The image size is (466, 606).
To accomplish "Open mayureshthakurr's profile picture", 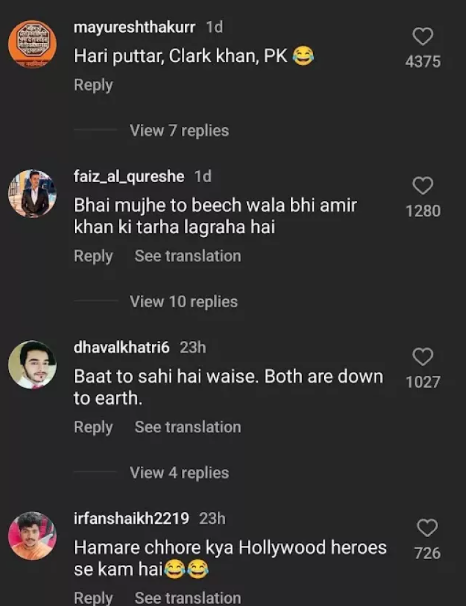I will pyautogui.click(x=32, y=44).
